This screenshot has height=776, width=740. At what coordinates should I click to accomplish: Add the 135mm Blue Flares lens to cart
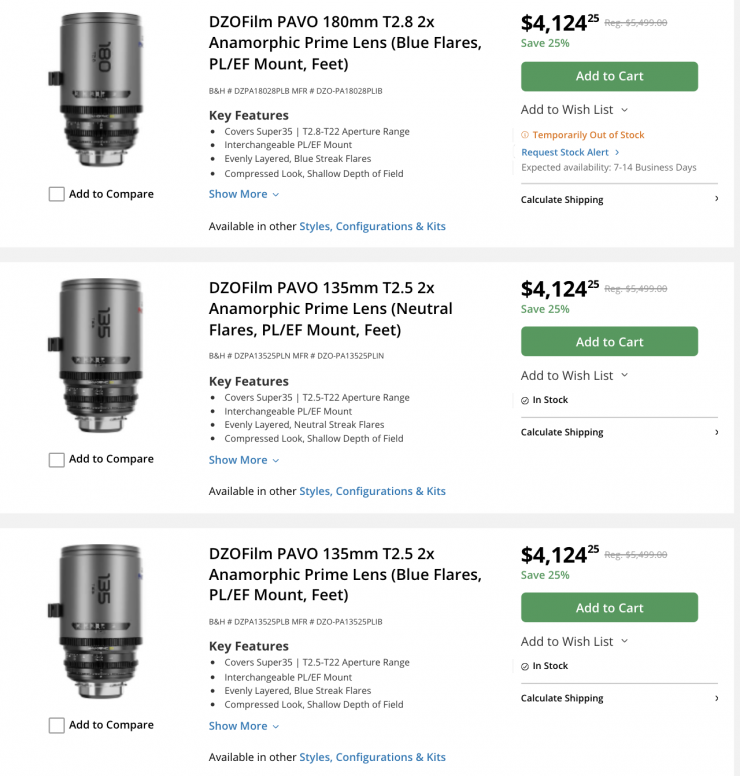tap(609, 608)
